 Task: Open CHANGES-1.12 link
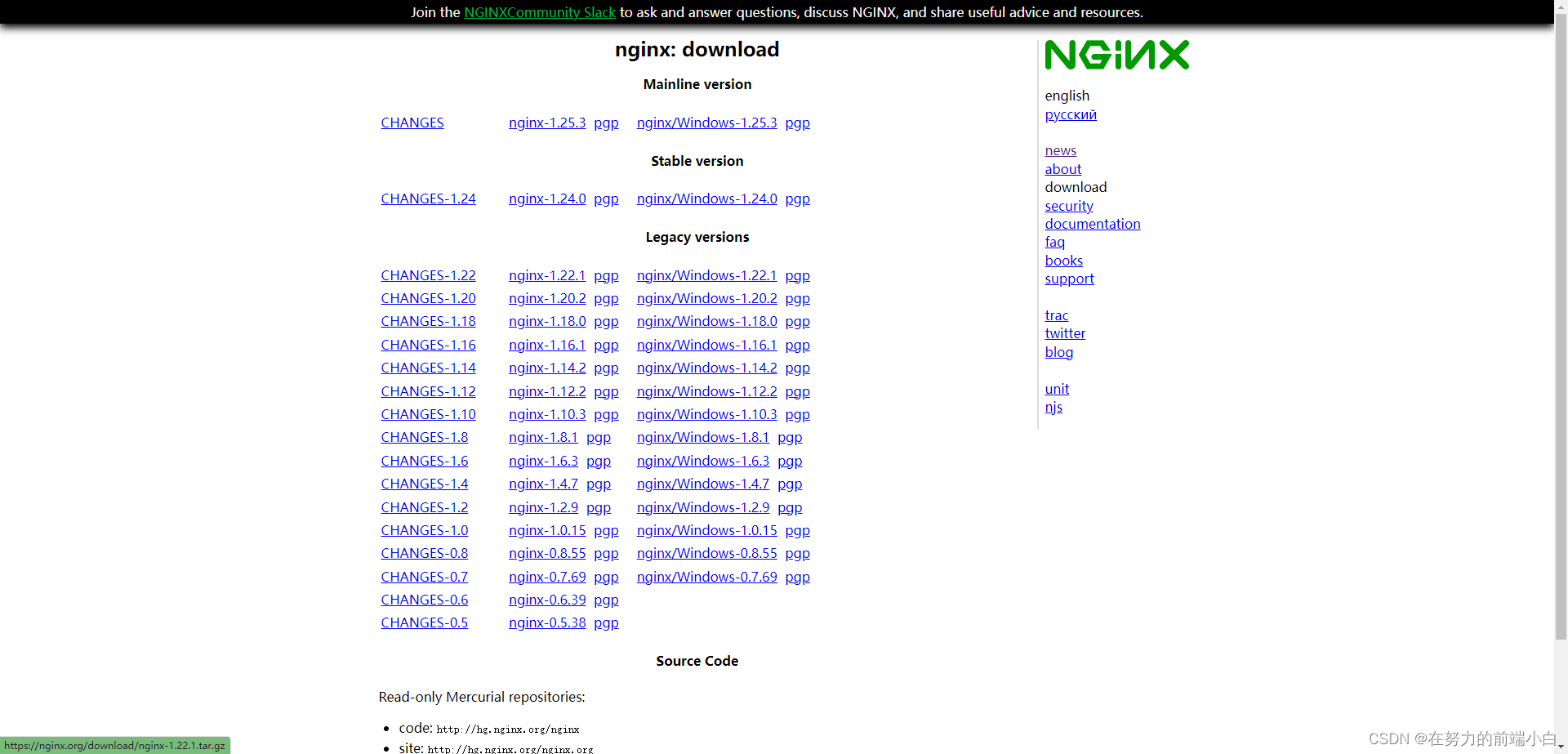tap(428, 391)
